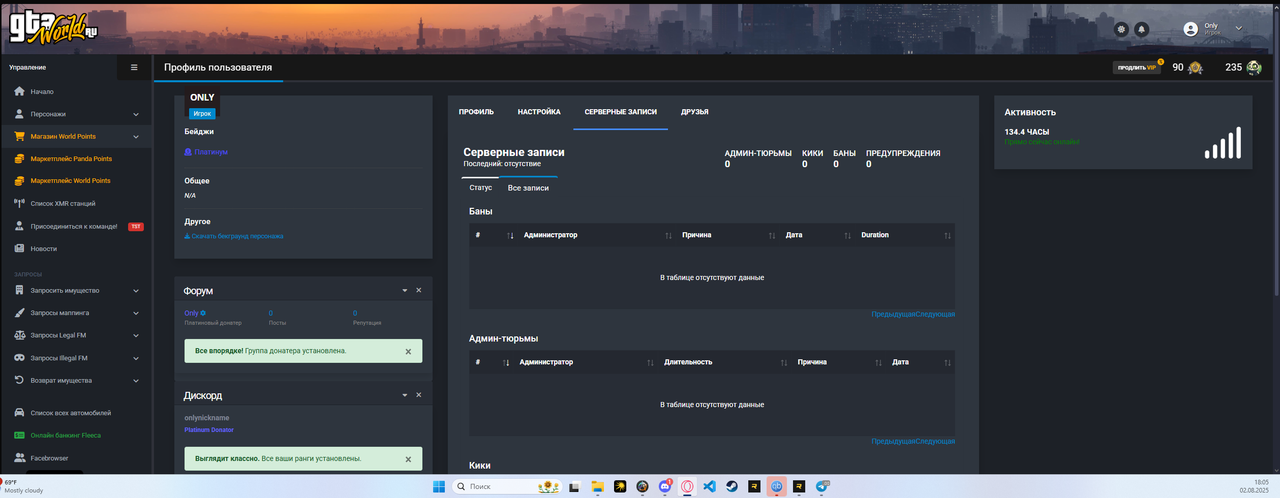Select the СЕРВЕРНЫЕ ЗАПИСИ tab
The width and height of the screenshot is (1280, 498).
tap(621, 112)
